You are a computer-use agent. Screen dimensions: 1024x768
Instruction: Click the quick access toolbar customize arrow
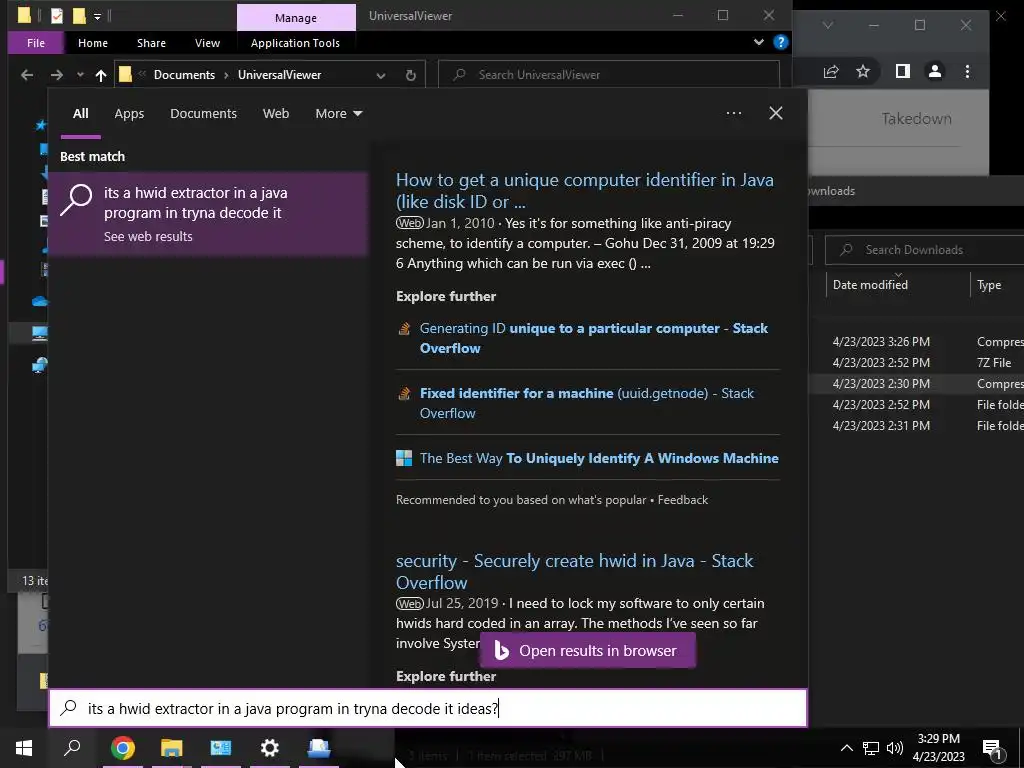(x=97, y=16)
